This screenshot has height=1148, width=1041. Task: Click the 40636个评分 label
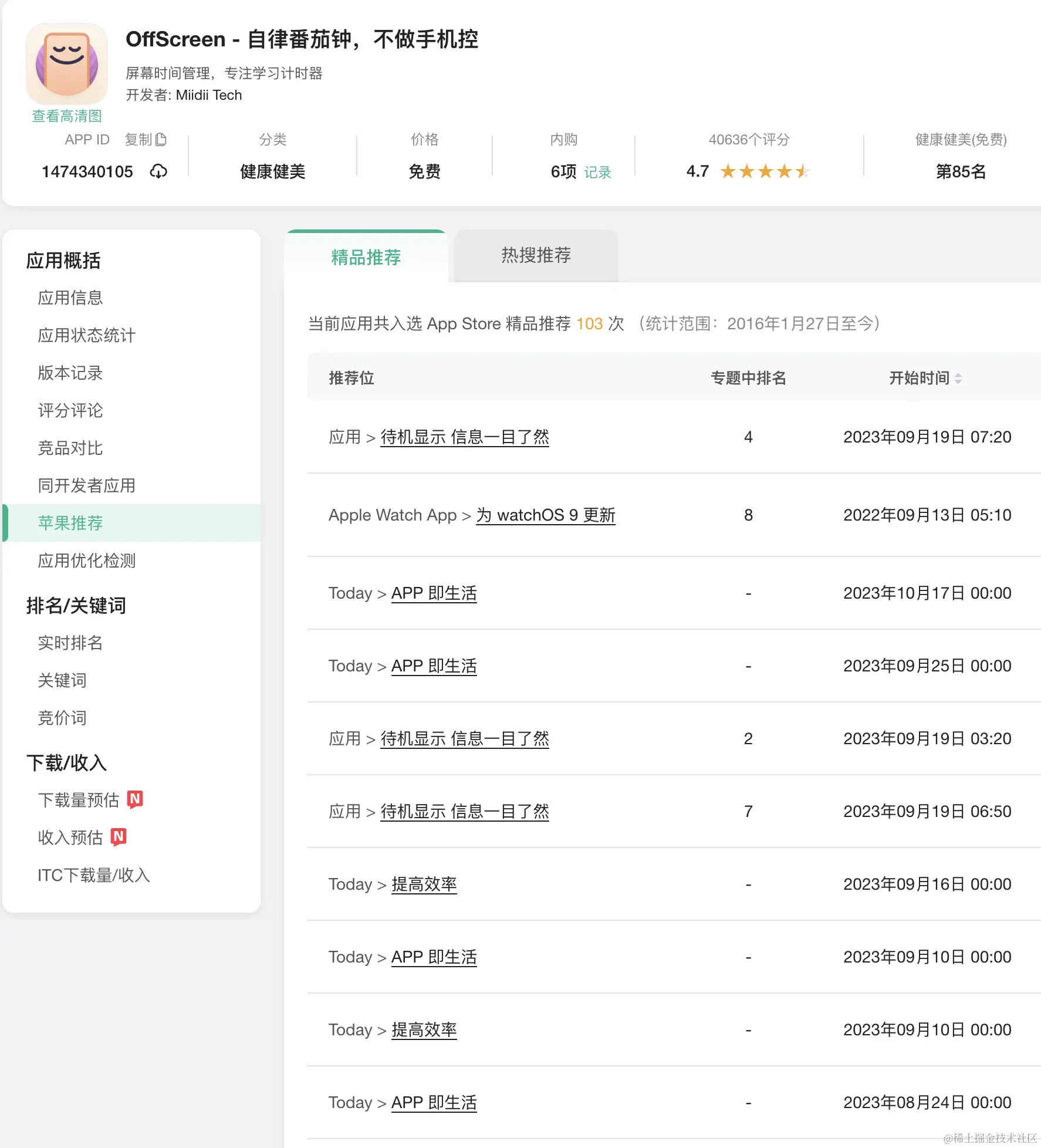coord(749,140)
